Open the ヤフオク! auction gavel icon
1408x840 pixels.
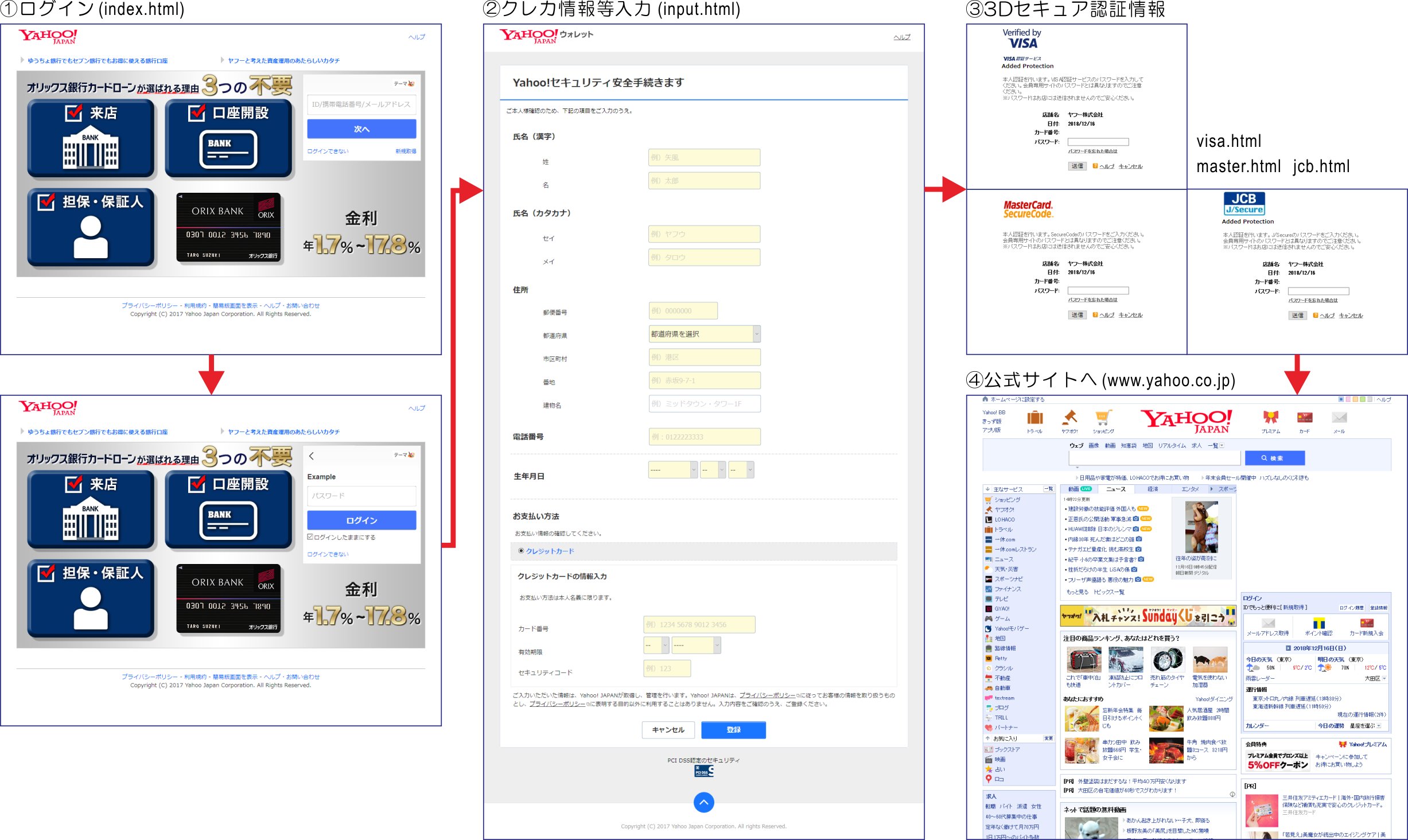[1069, 418]
